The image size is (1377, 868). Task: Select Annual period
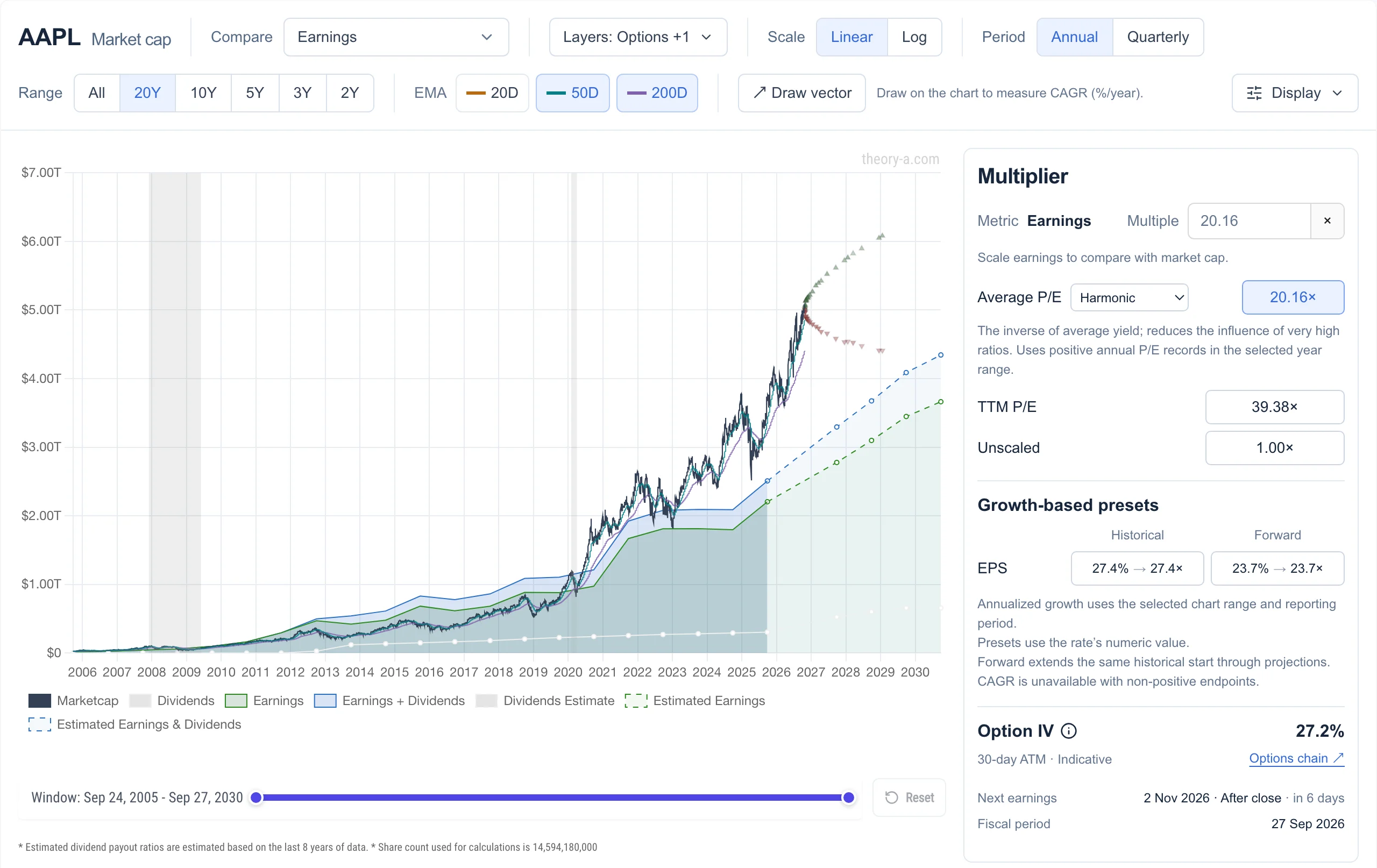(1074, 37)
